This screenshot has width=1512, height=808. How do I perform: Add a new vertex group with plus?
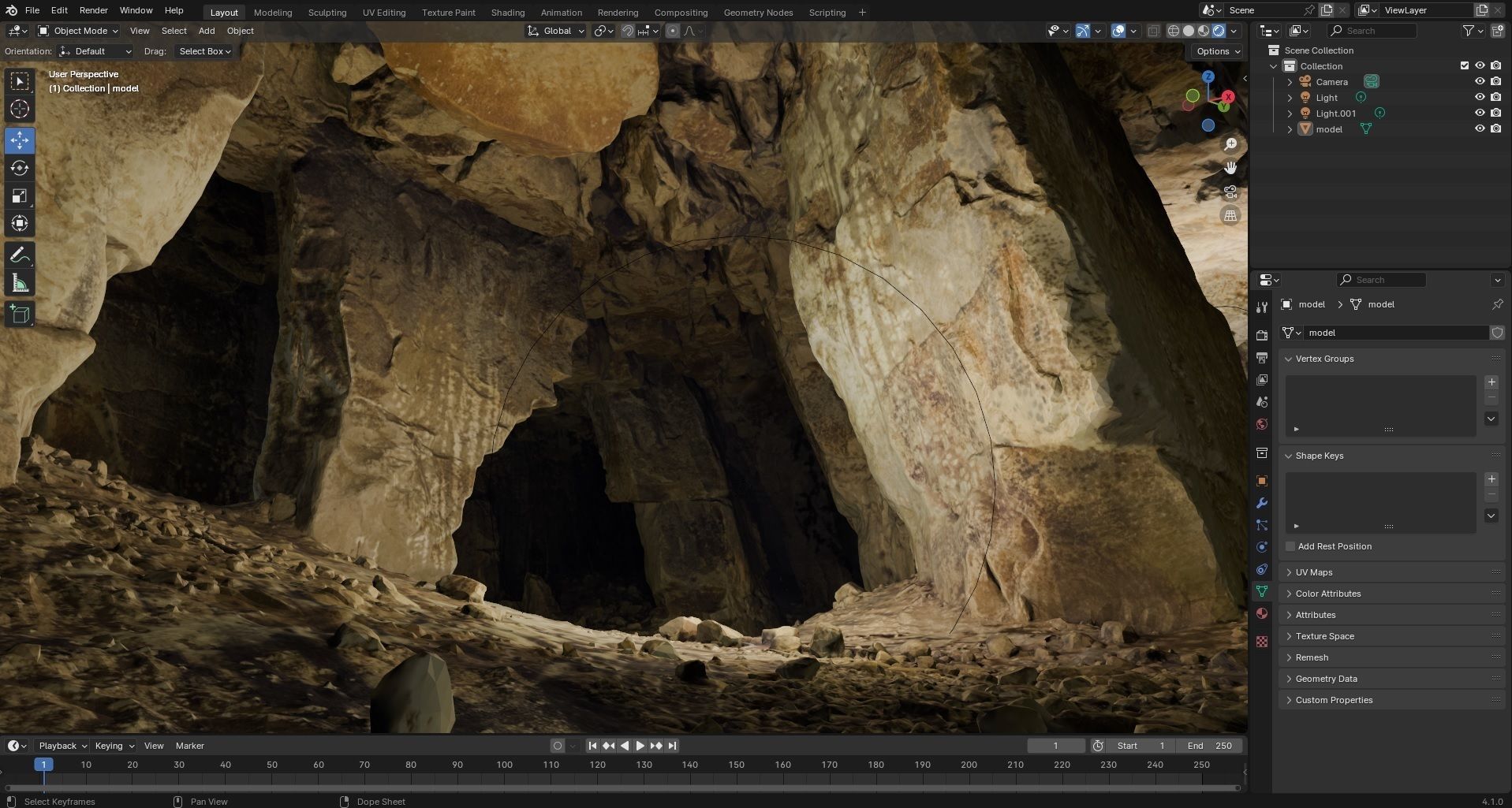(x=1491, y=382)
